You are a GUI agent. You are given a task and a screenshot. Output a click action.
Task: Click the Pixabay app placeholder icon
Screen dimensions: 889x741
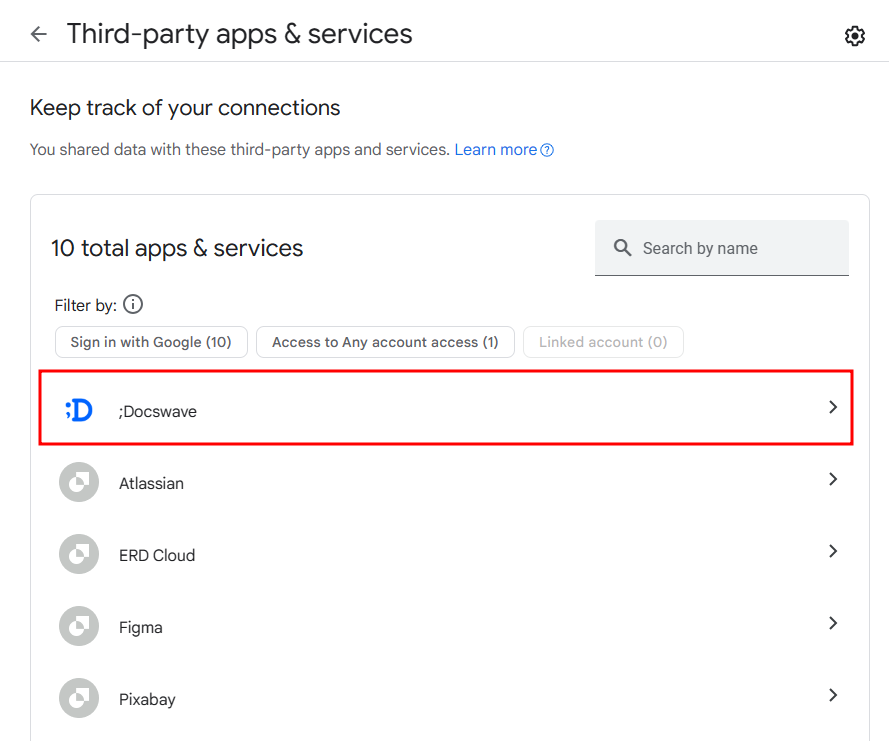pos(79,698)
